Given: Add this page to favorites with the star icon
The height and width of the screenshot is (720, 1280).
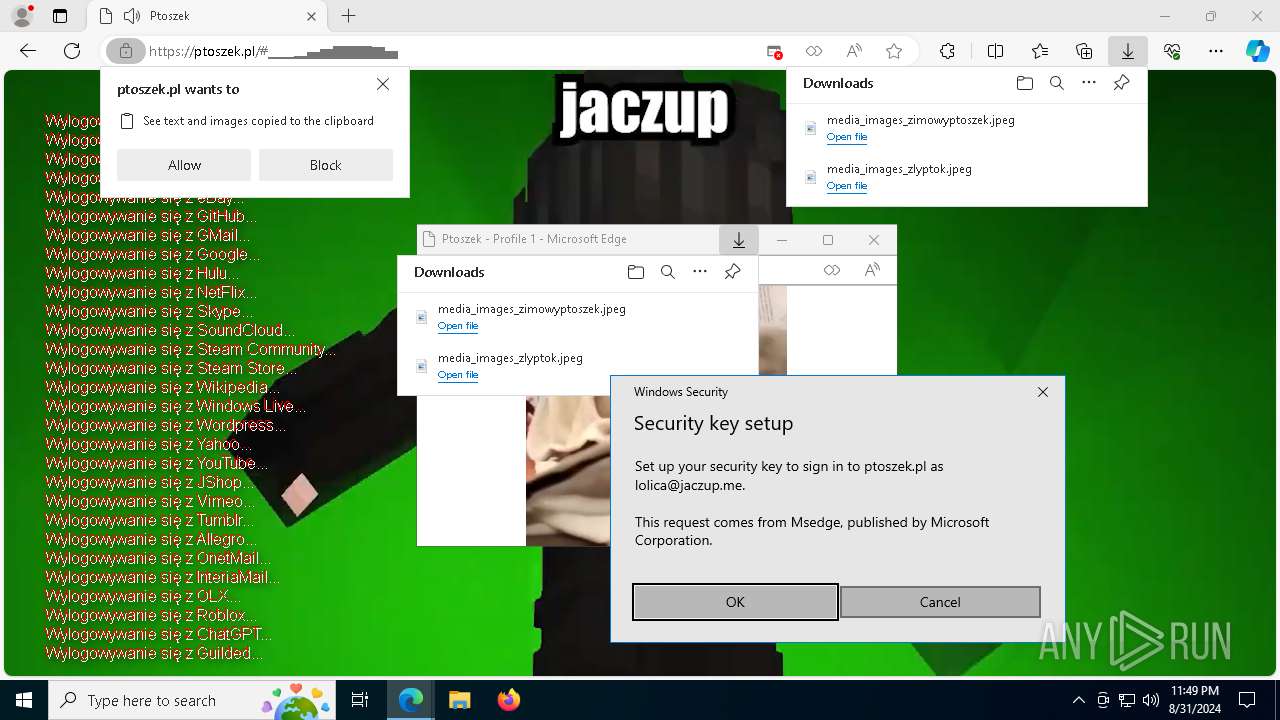Looking at the screenshot, I should pos(894,51).
